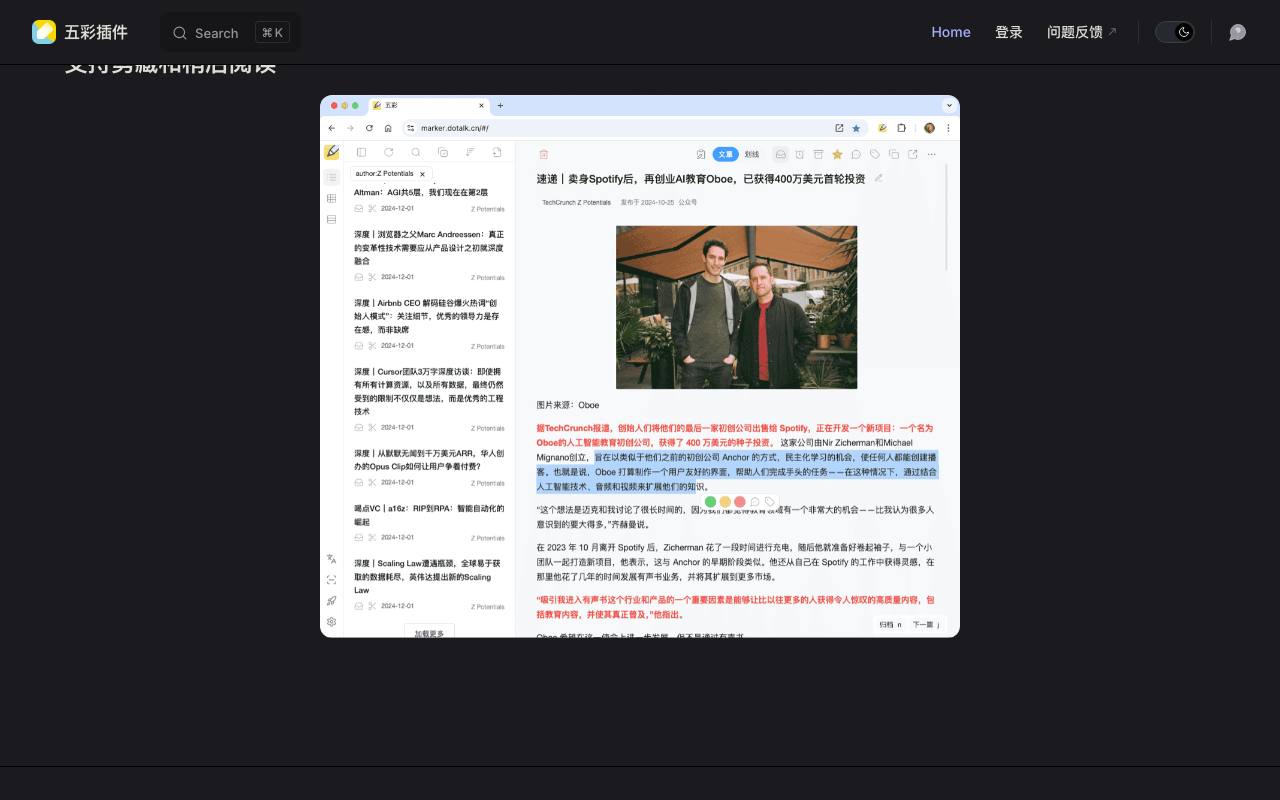Viewport: 1280px width, 800px height.
Task: Click the share export icon in article toolbar
Action: coord(913,154)
